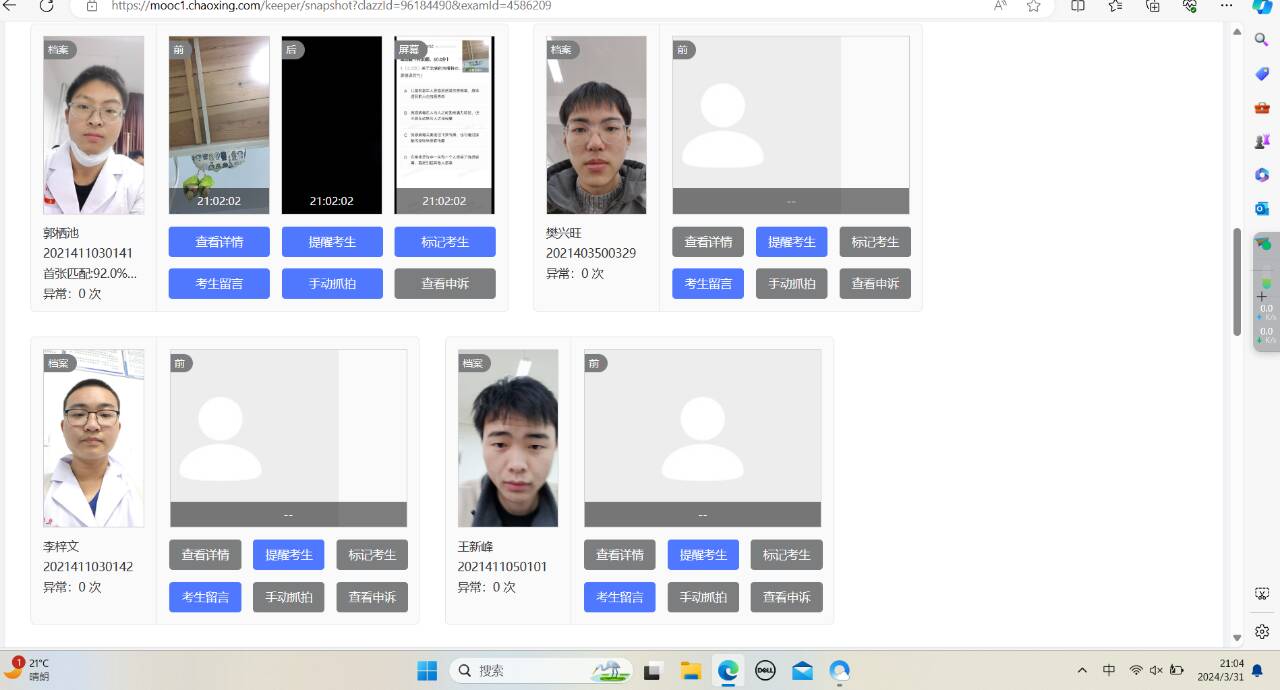Open the Outlook icon in Edge sidebar
The width and height of the screenshot is (1280, 690).
[x=1262, y=209]
